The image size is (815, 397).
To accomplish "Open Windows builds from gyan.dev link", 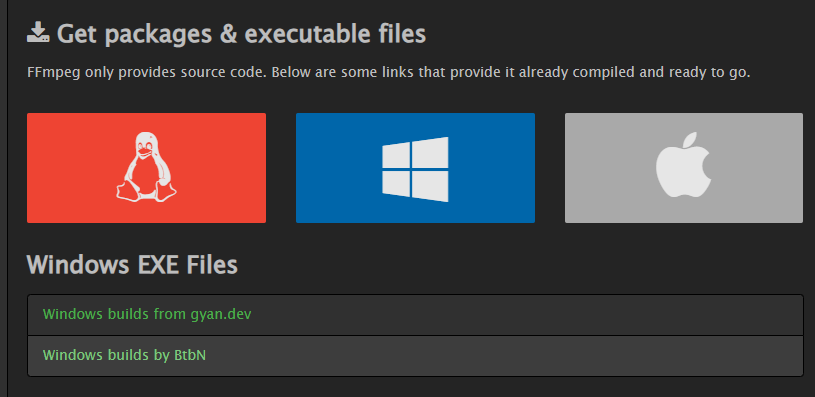I will coord(147,314).
